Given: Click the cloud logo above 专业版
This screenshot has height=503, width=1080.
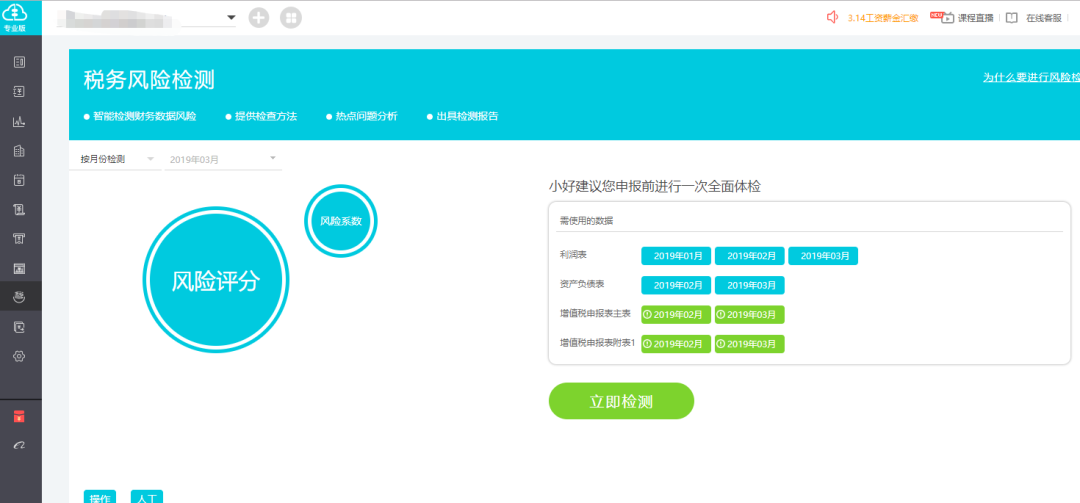Looking at the screenshot, I should click(x=20, y=14).
